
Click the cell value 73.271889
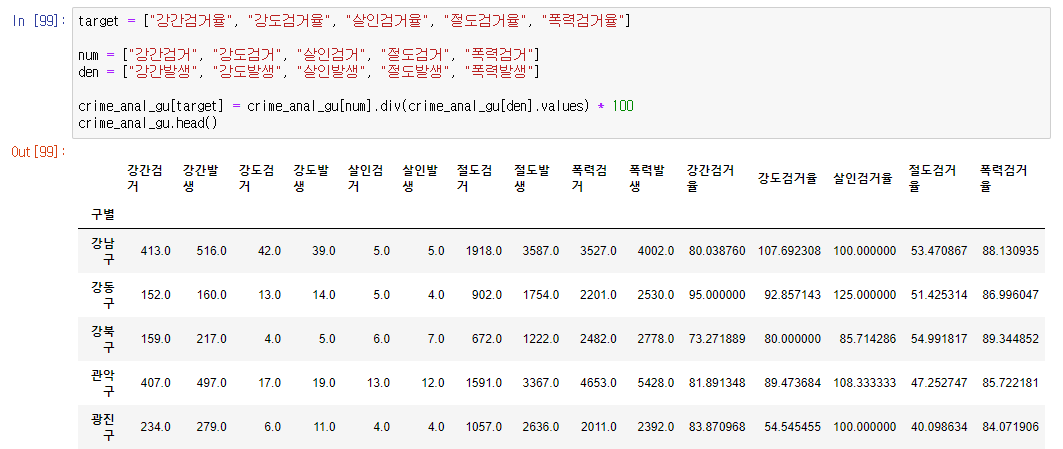coord(717,339)
